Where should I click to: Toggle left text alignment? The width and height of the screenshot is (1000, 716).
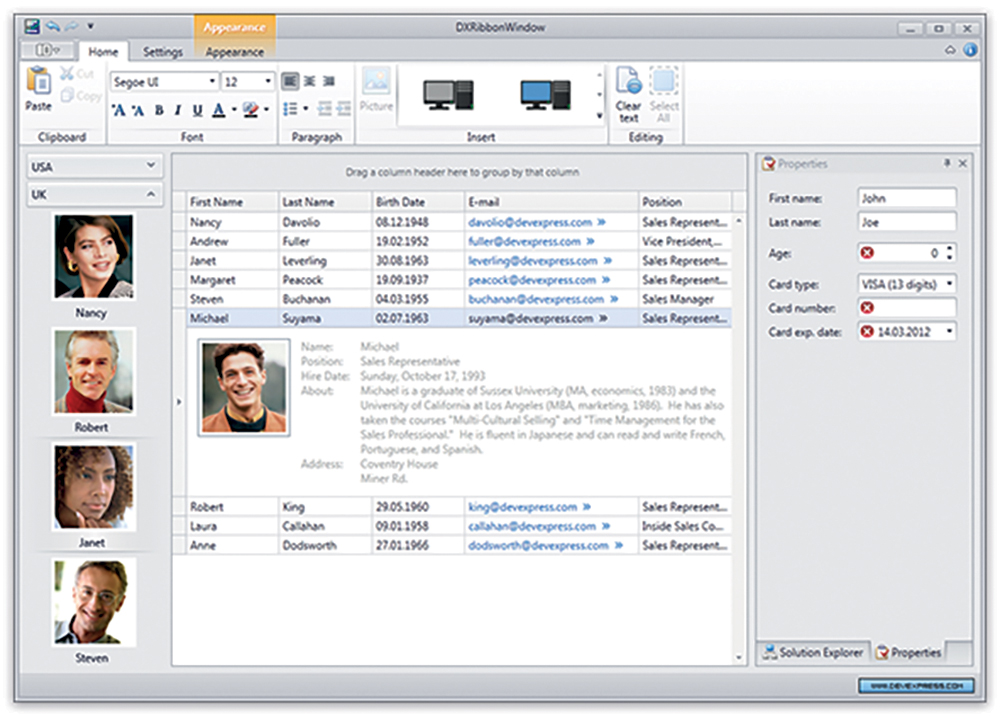290,81
